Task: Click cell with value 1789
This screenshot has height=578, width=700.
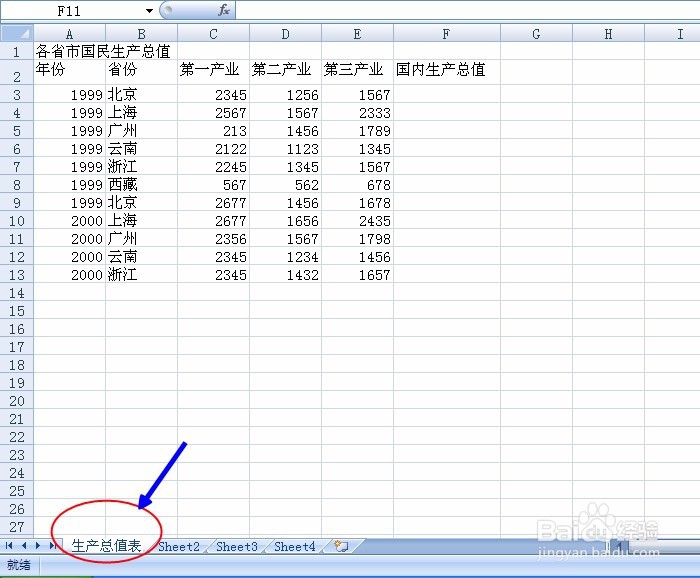Action: point(357,131)
